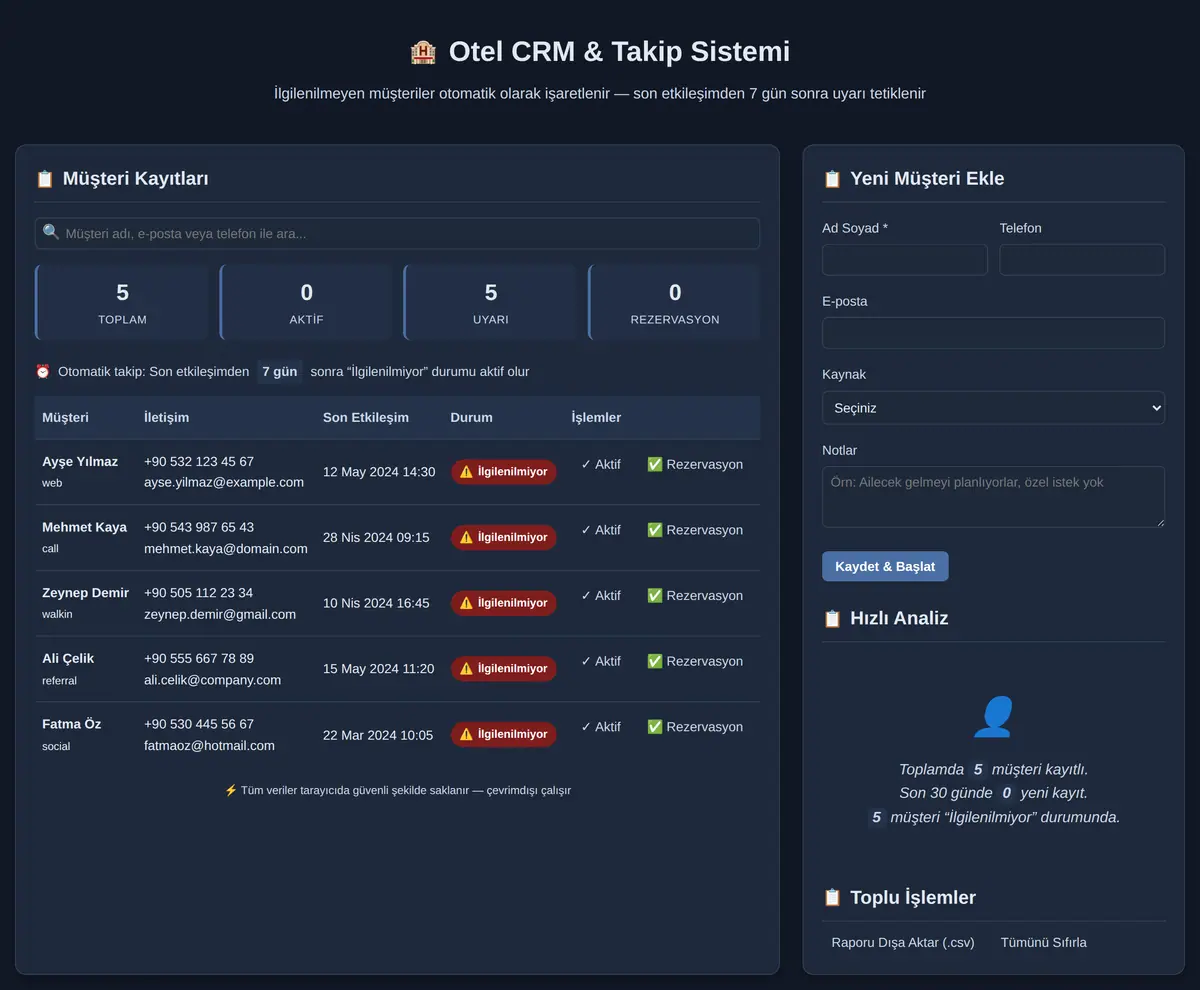Click customer name Zeynep Demir
Viewport: 1200px width, 990px height.
click(x=85, y=593)
